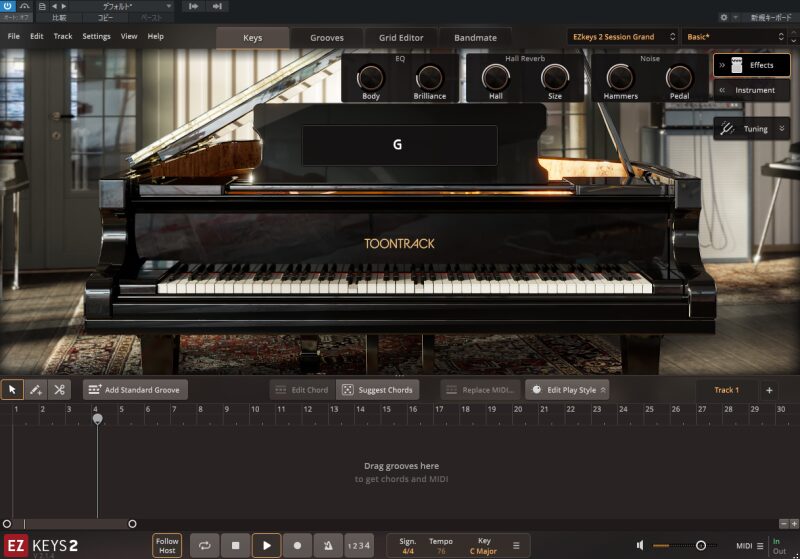
Task: Click the Hall reverb knob
Action: click(x=495, y=77)
